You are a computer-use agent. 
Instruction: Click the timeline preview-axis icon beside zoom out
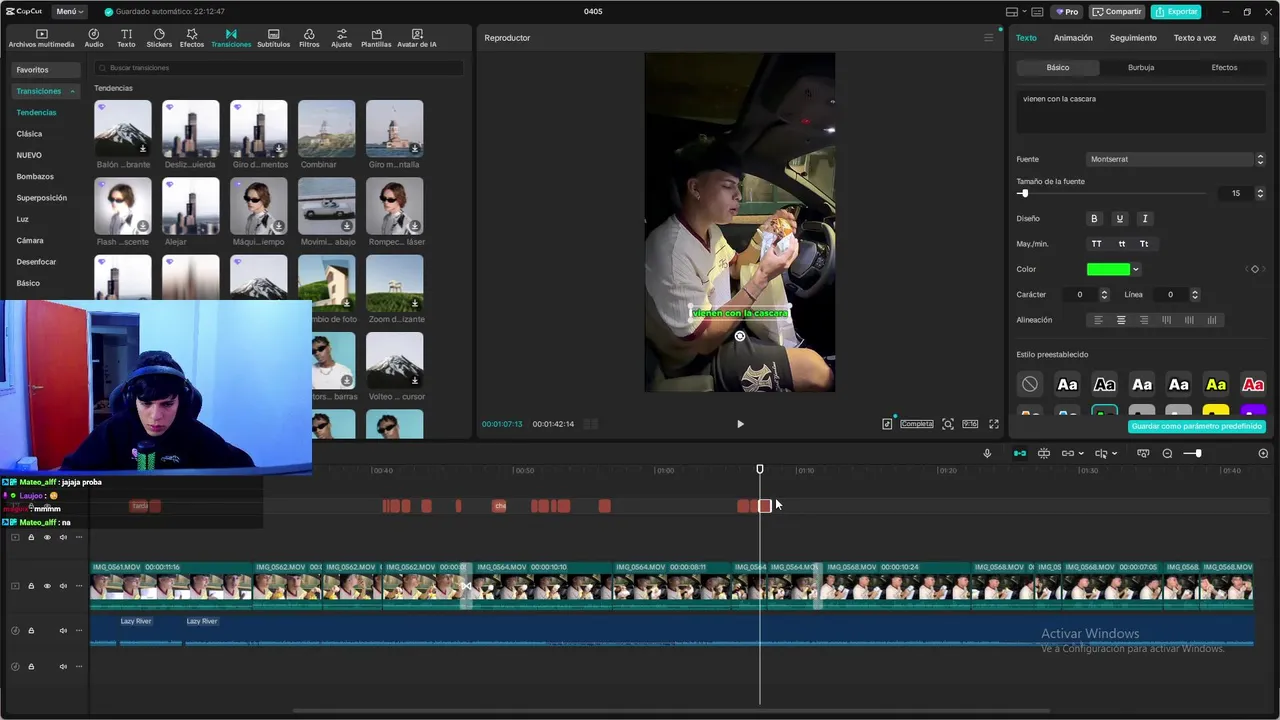coord(1143,453)
